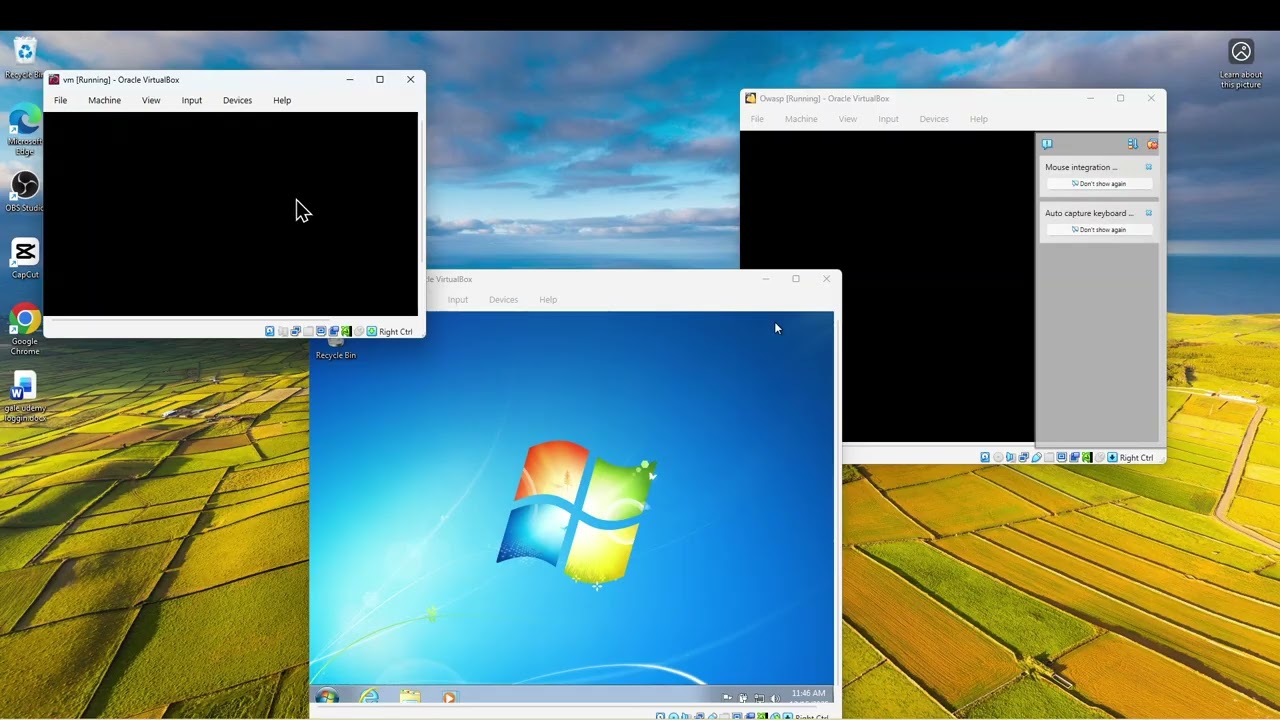This screenshot has width=1280, height=720.
Task: Open File menu in vm window
Action: tap(61, 100)
